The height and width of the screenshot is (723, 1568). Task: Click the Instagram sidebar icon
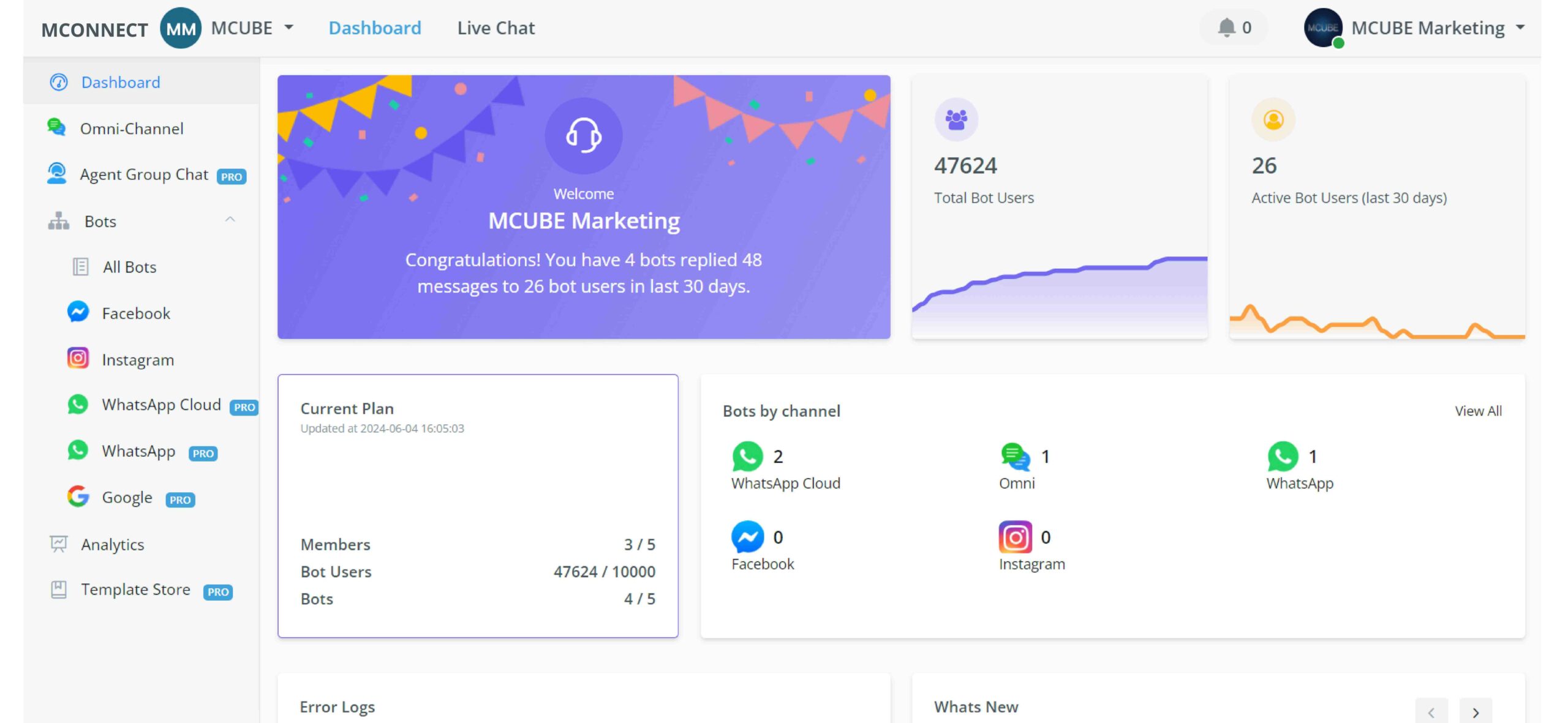click(x=79, y=359)
